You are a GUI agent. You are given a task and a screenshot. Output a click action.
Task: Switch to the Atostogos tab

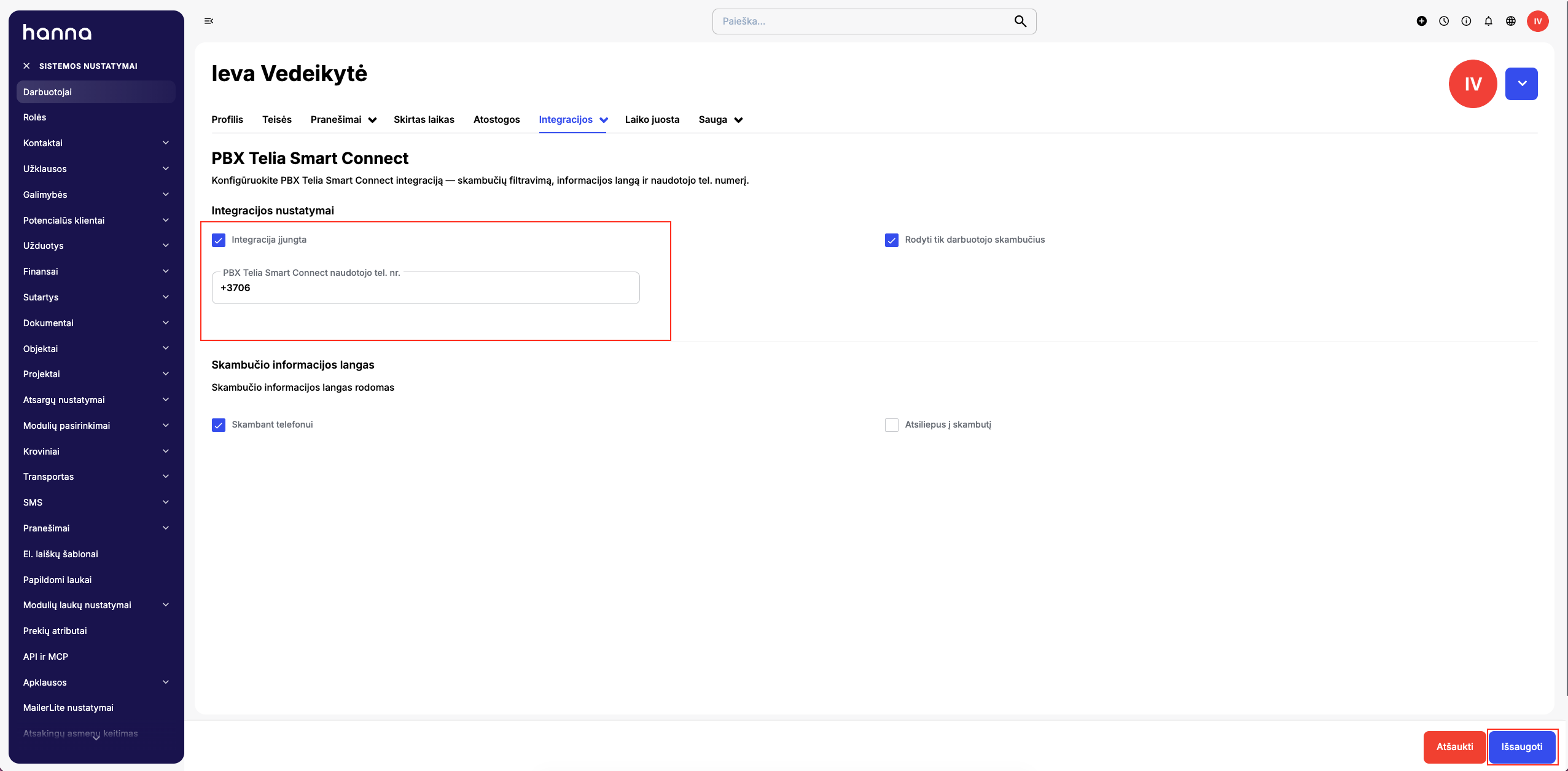click(x=496, y=120)
